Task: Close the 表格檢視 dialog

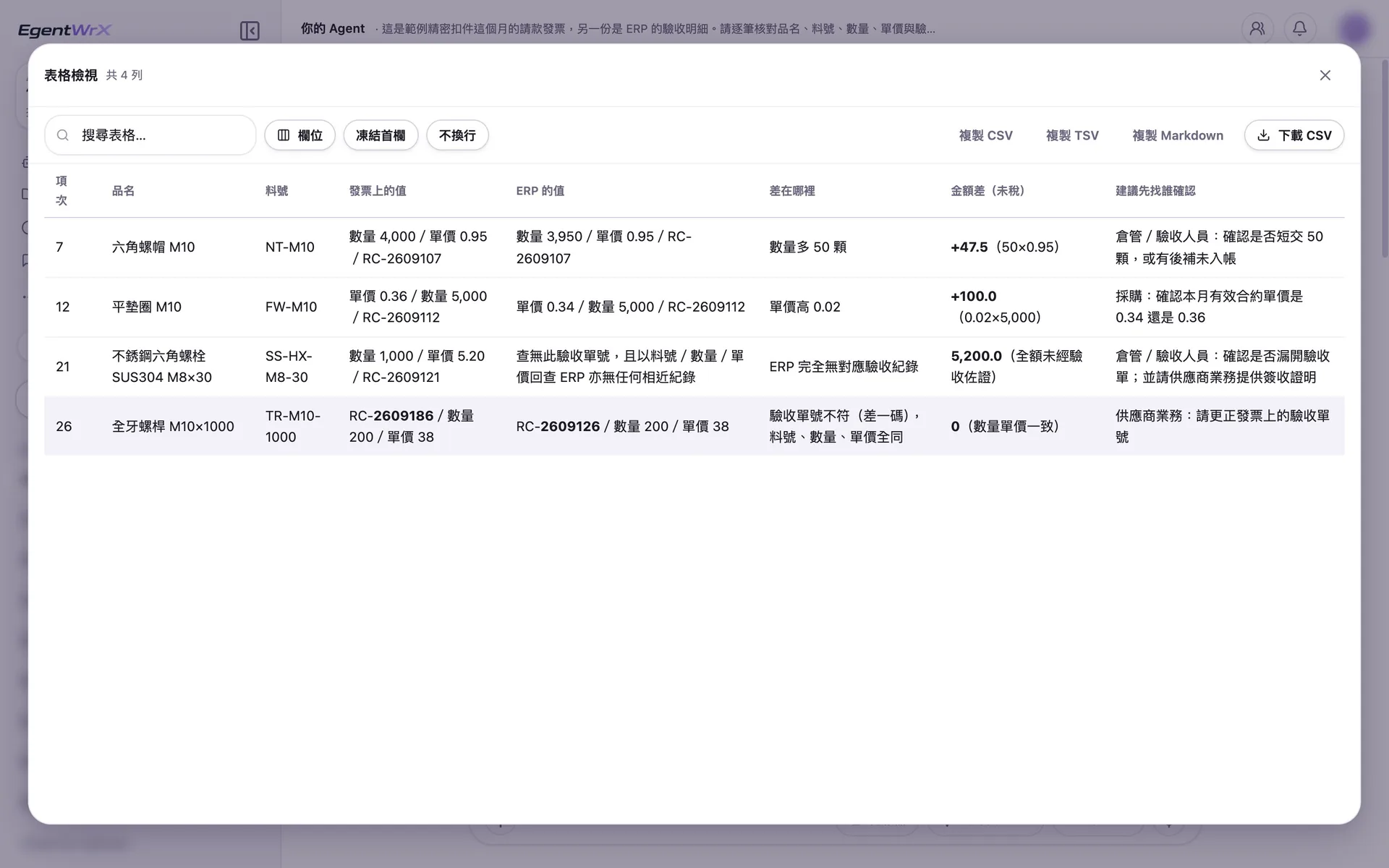Action: (1325, 75)
